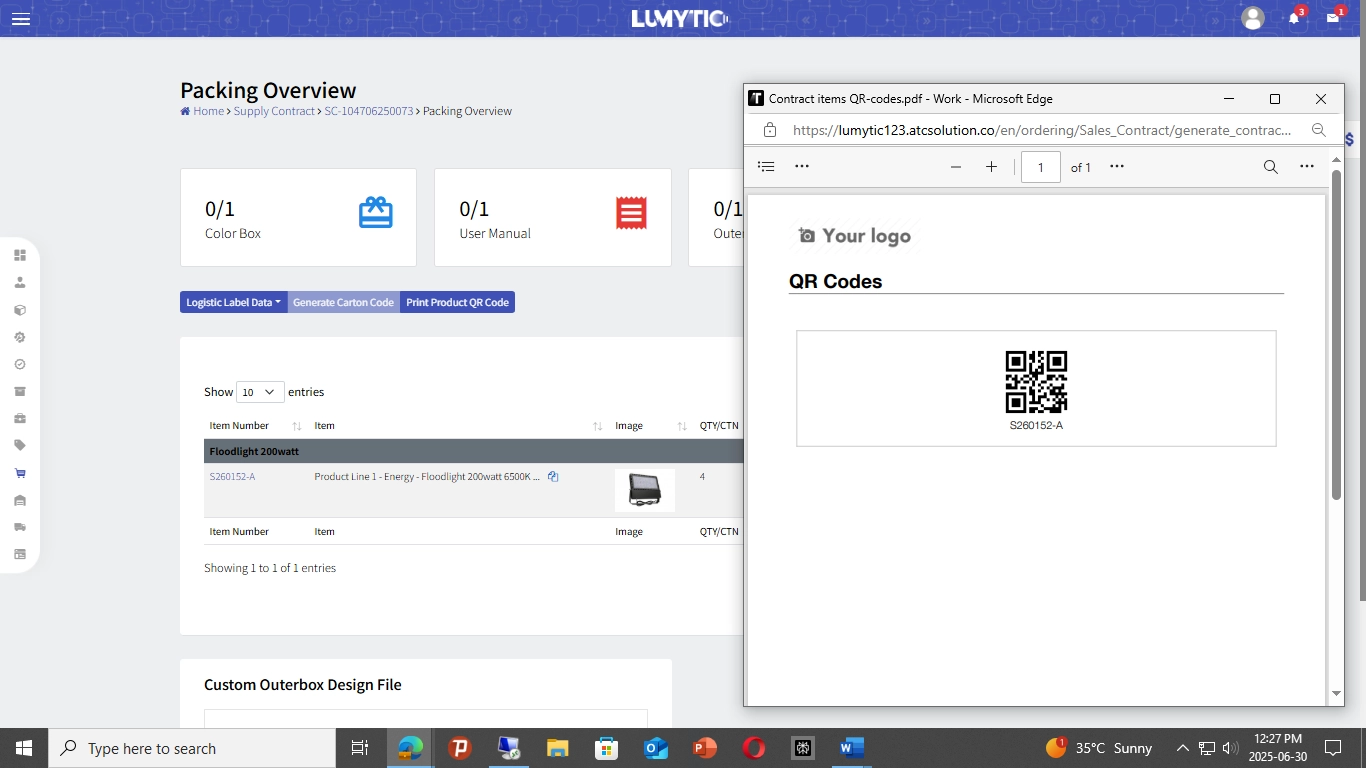Zoom out of the PDF document
The height and width of the screenshot is (768, 1366).
[956, 167]
